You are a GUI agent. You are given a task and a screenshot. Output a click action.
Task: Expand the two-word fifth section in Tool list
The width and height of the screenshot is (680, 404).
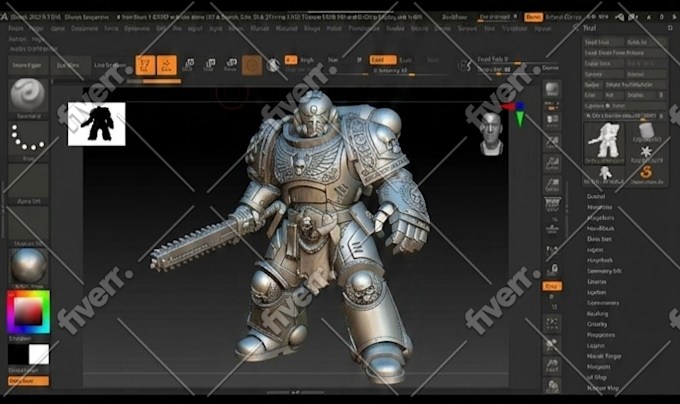(599, 239)
